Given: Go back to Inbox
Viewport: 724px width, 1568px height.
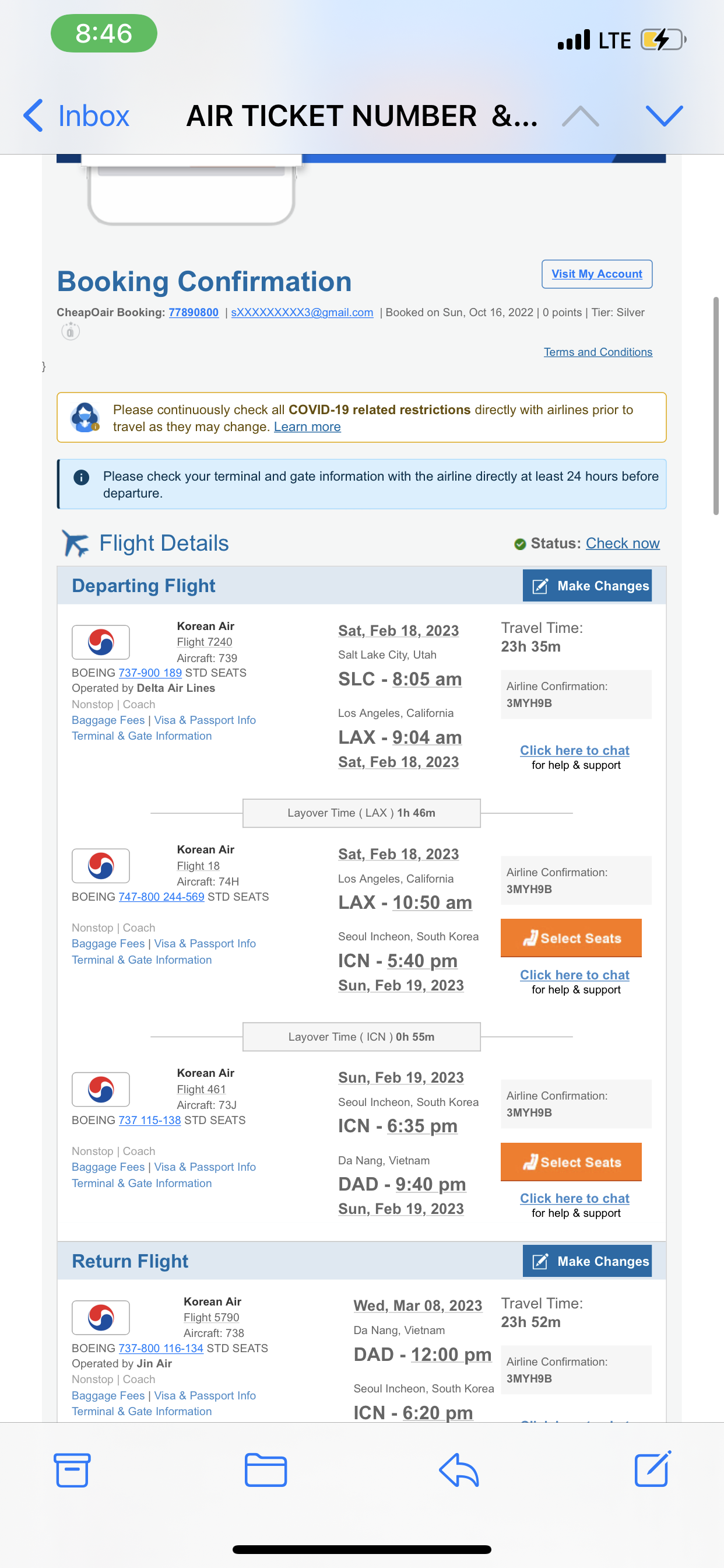Looking at the screenshot, I should pos(77,116).
